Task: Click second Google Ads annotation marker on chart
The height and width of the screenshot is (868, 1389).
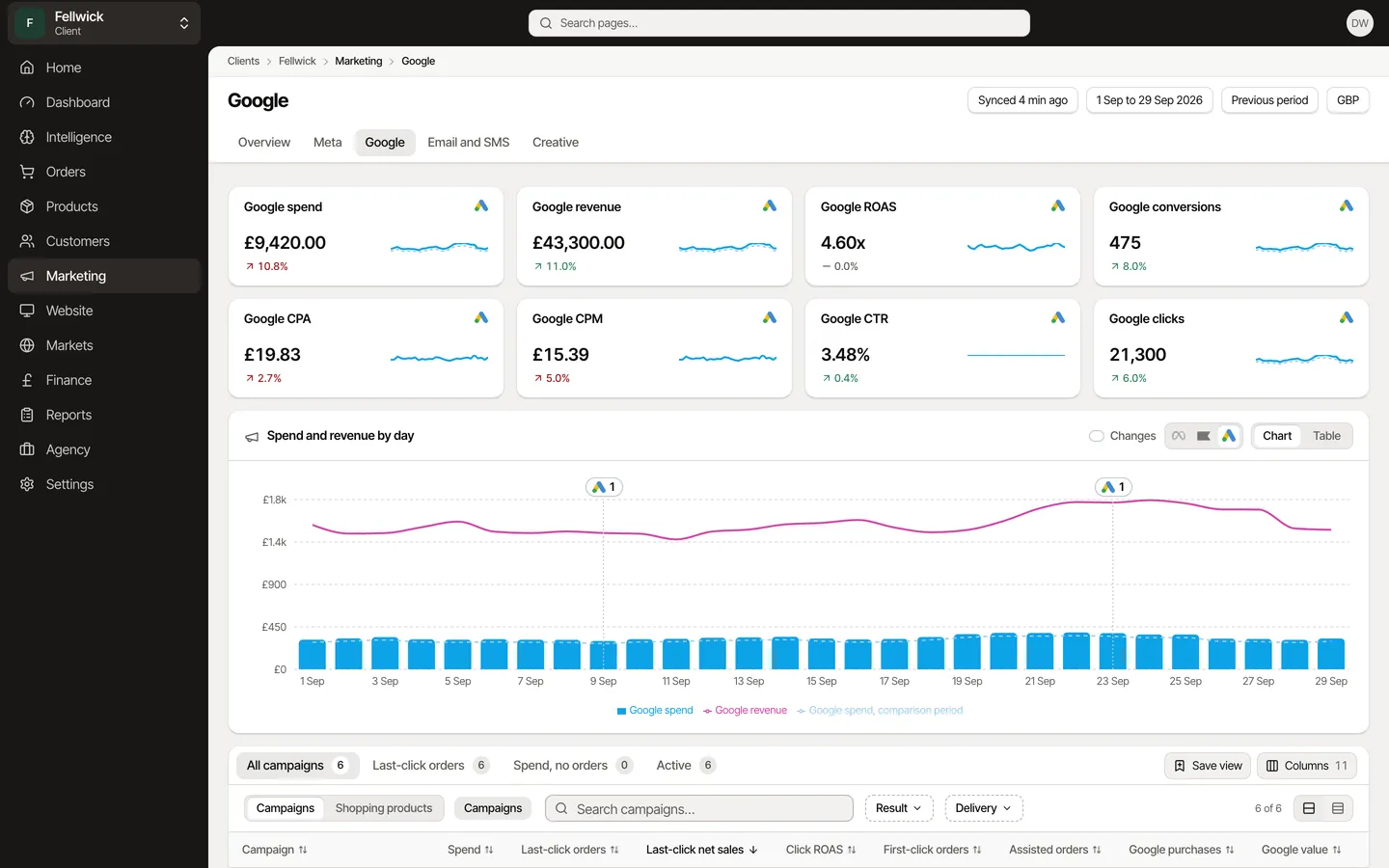Action: point(1113,487)
